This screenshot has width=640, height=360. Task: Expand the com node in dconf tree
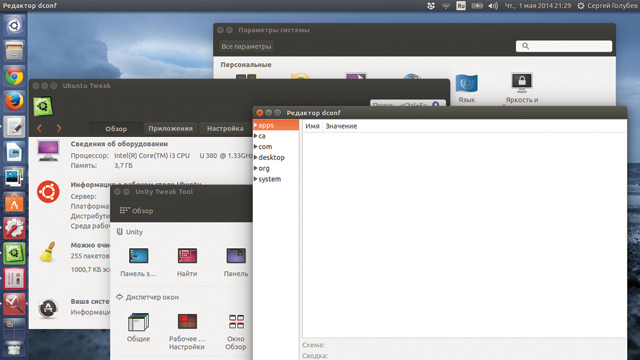tap(256, 147)
